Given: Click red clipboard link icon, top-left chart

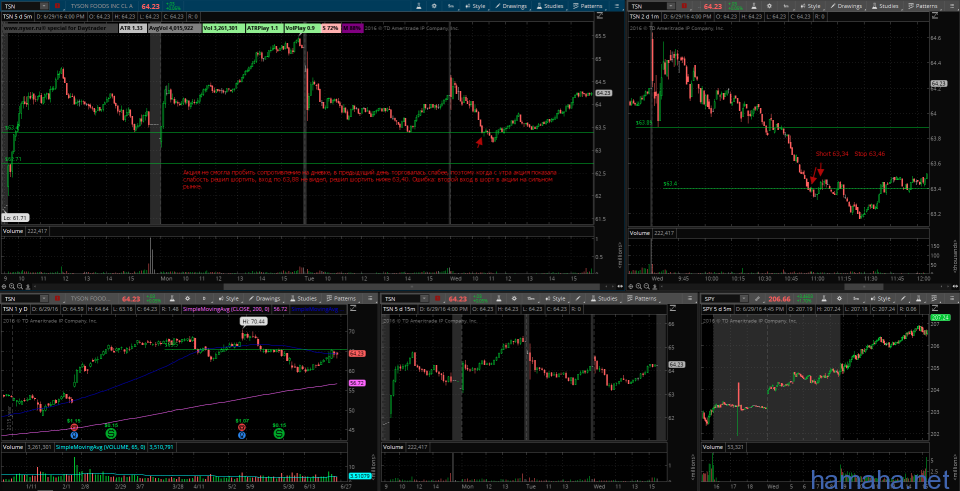Looking at the screenshot, I should (x=58, y=6).
